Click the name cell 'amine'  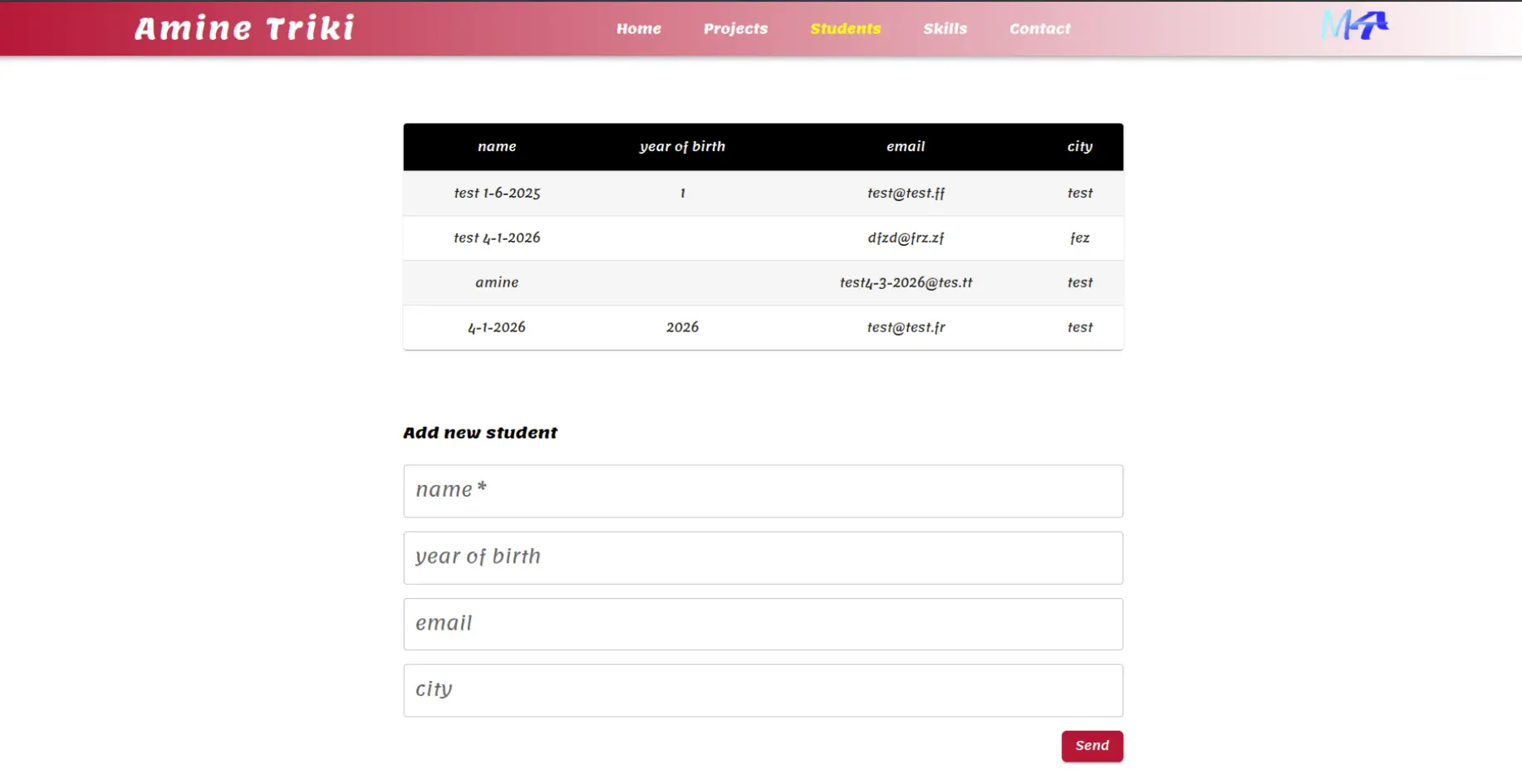coord(497,282)
